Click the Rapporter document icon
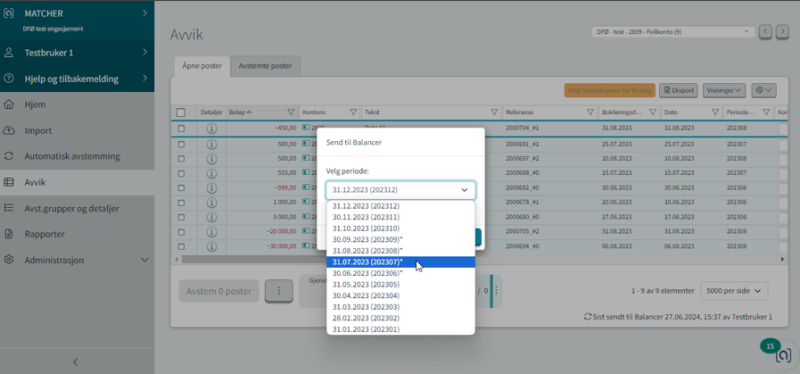 coord(9,234)
